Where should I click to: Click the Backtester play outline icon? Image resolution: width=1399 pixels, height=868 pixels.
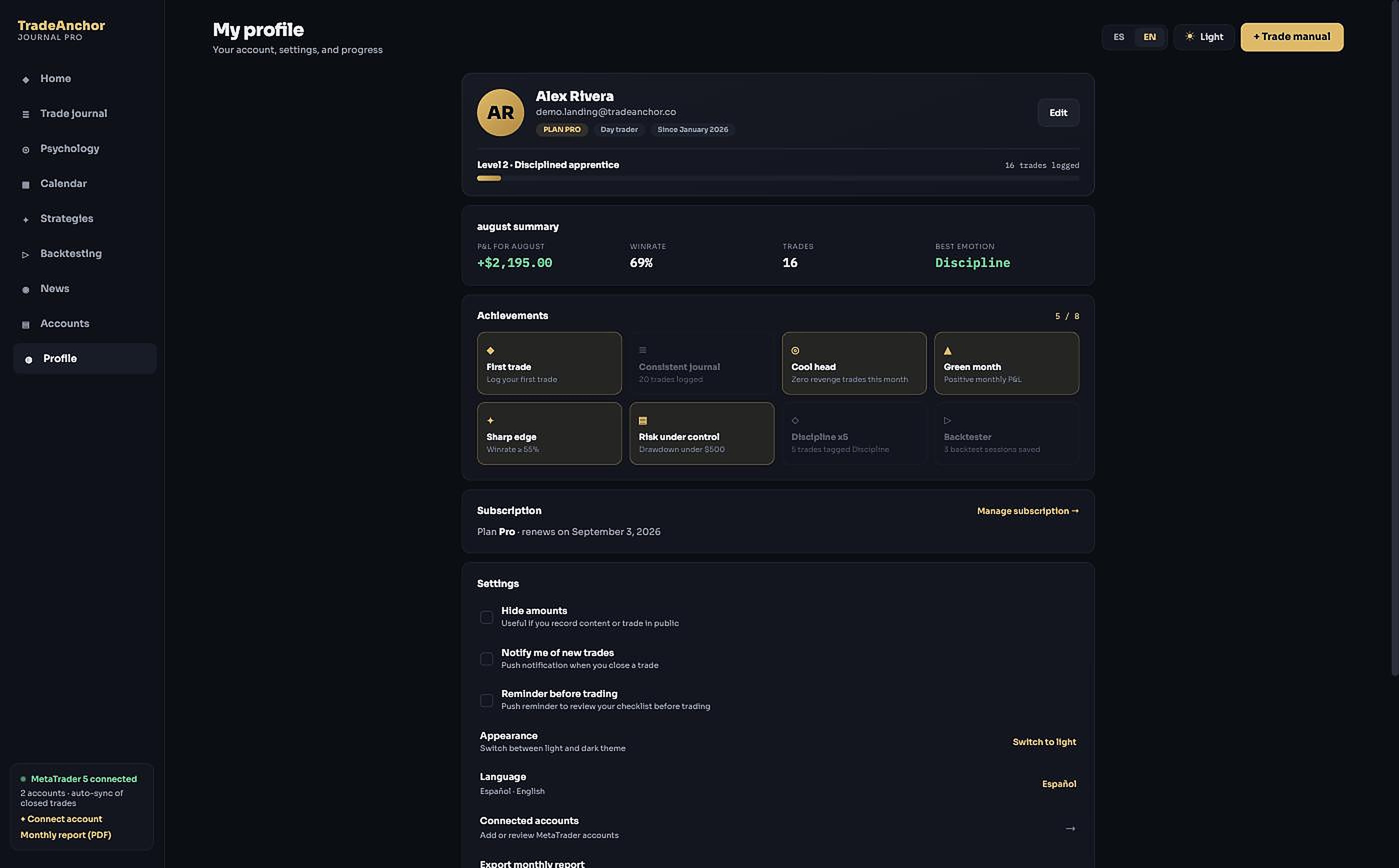[x=948, y=420]
